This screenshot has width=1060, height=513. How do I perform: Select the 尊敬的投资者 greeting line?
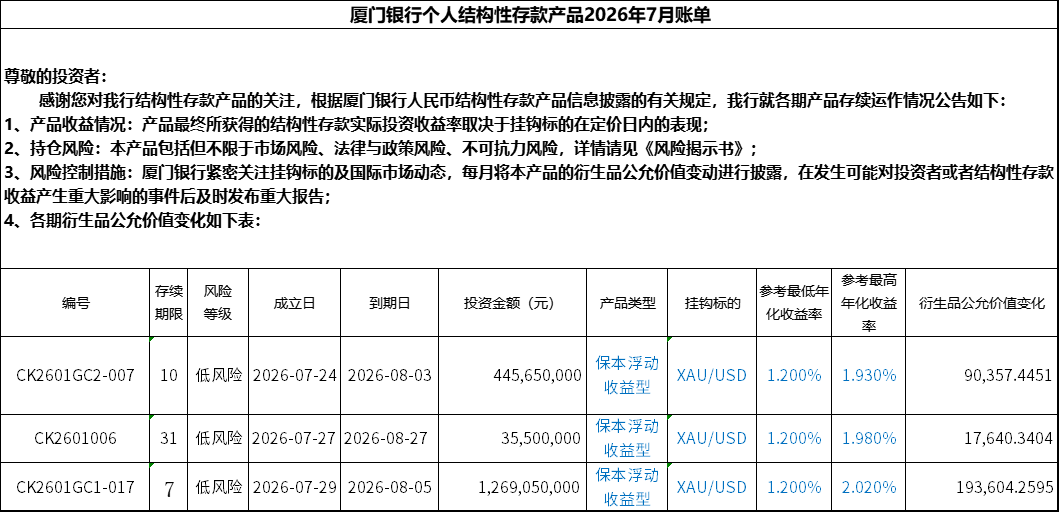tap(55, 76)
